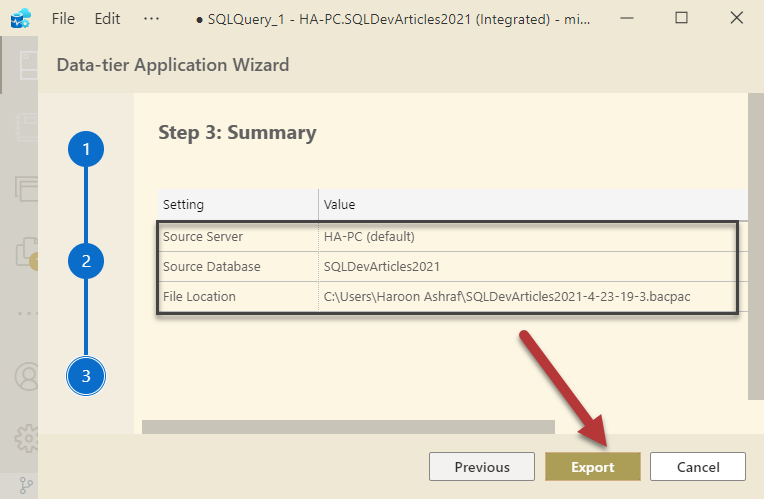The height and width of the screenshot is (499, 764).
Task: Open the Accounts icon in the activity bar
Action: [x=22, y=377]
